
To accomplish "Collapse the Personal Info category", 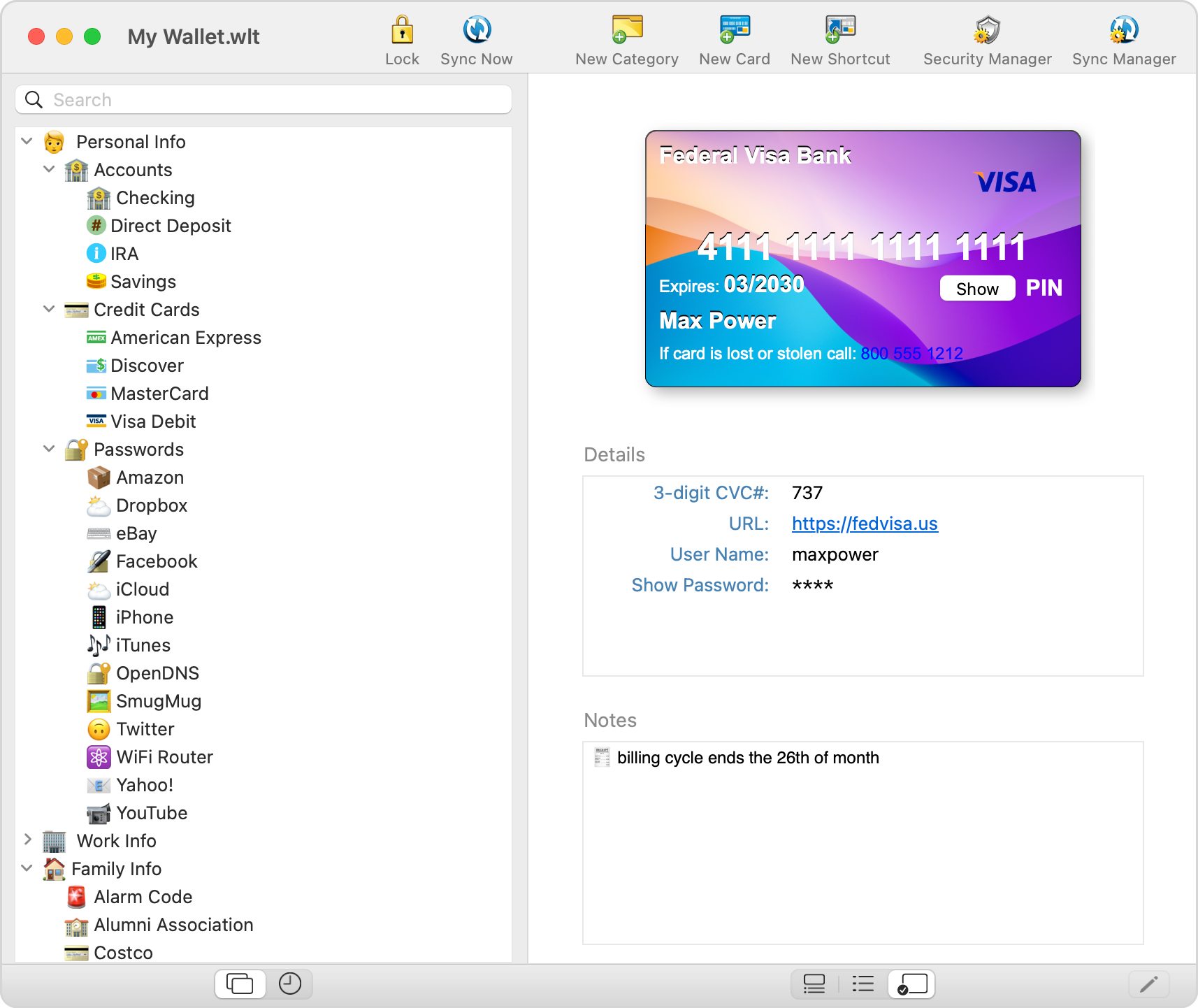I will (x=27, y=141).
